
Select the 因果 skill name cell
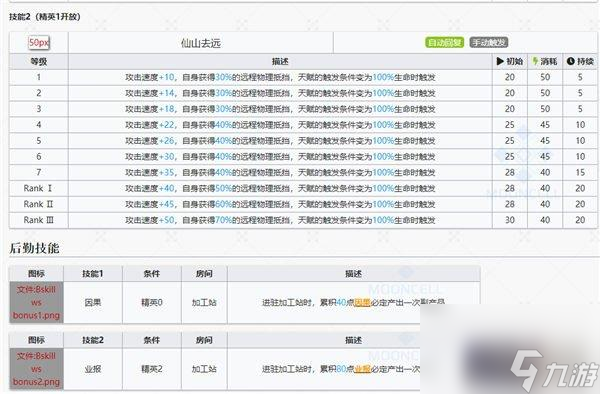coord(93,303)
